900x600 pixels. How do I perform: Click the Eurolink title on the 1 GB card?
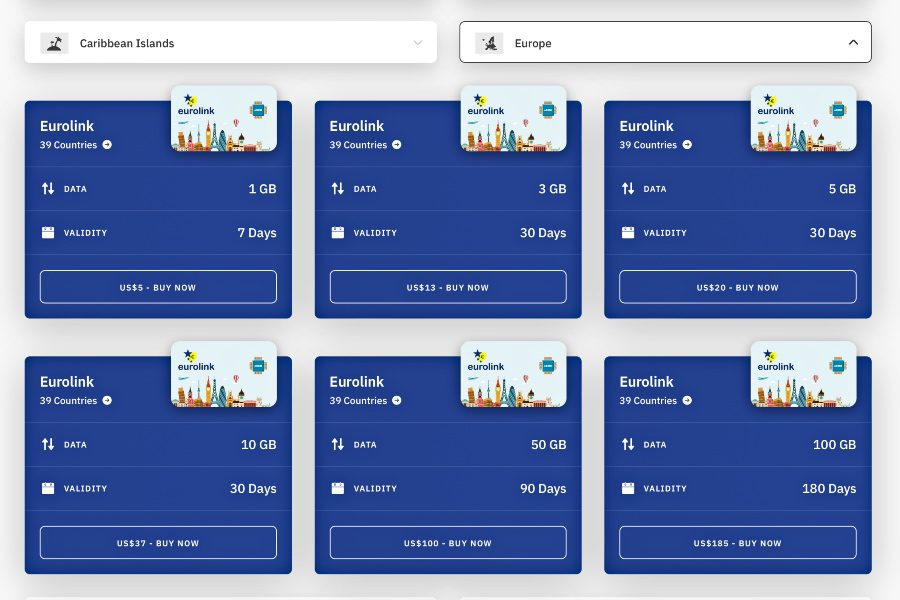click(x=67, y=126)
